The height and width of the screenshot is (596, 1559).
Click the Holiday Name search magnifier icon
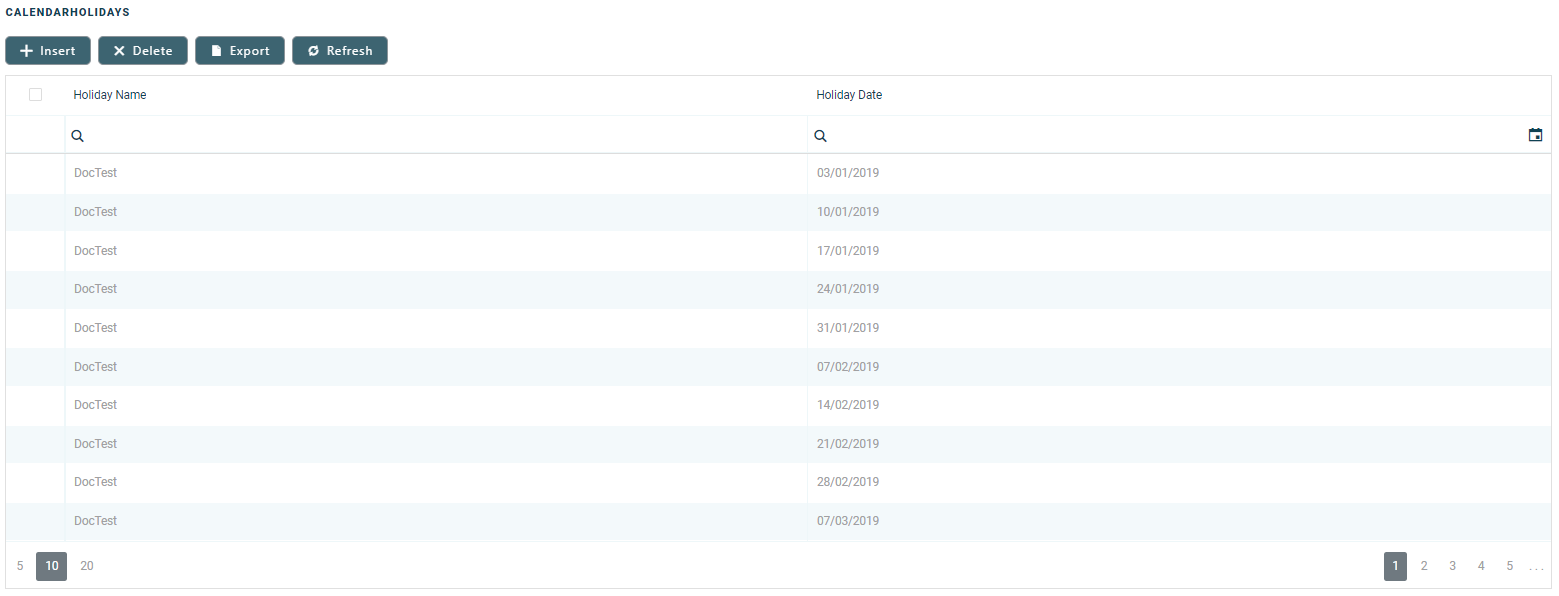tap(77, 136)
